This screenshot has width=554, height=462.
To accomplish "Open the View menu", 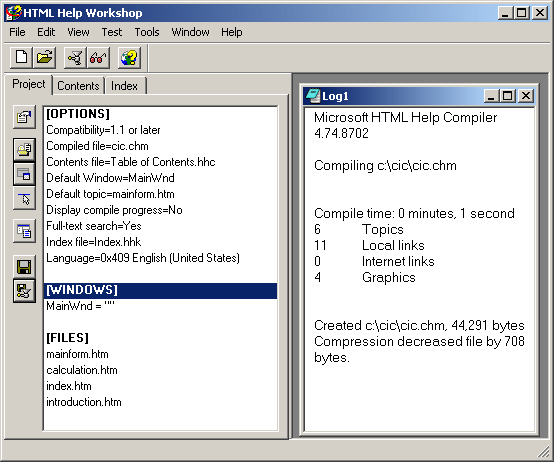I will 78,32.
